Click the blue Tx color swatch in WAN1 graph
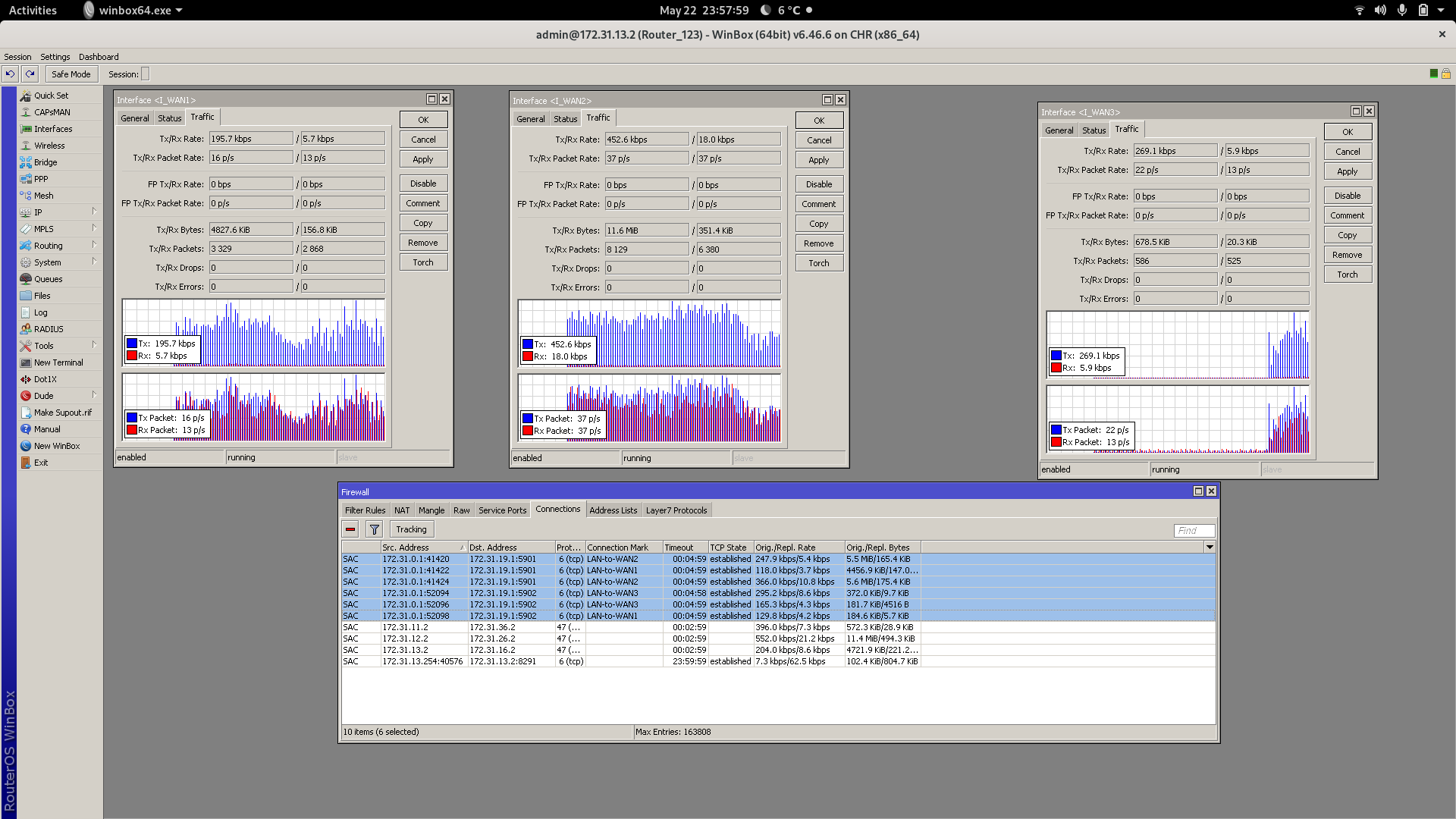This screenshot has height=819, width=1456. [132, 344]
